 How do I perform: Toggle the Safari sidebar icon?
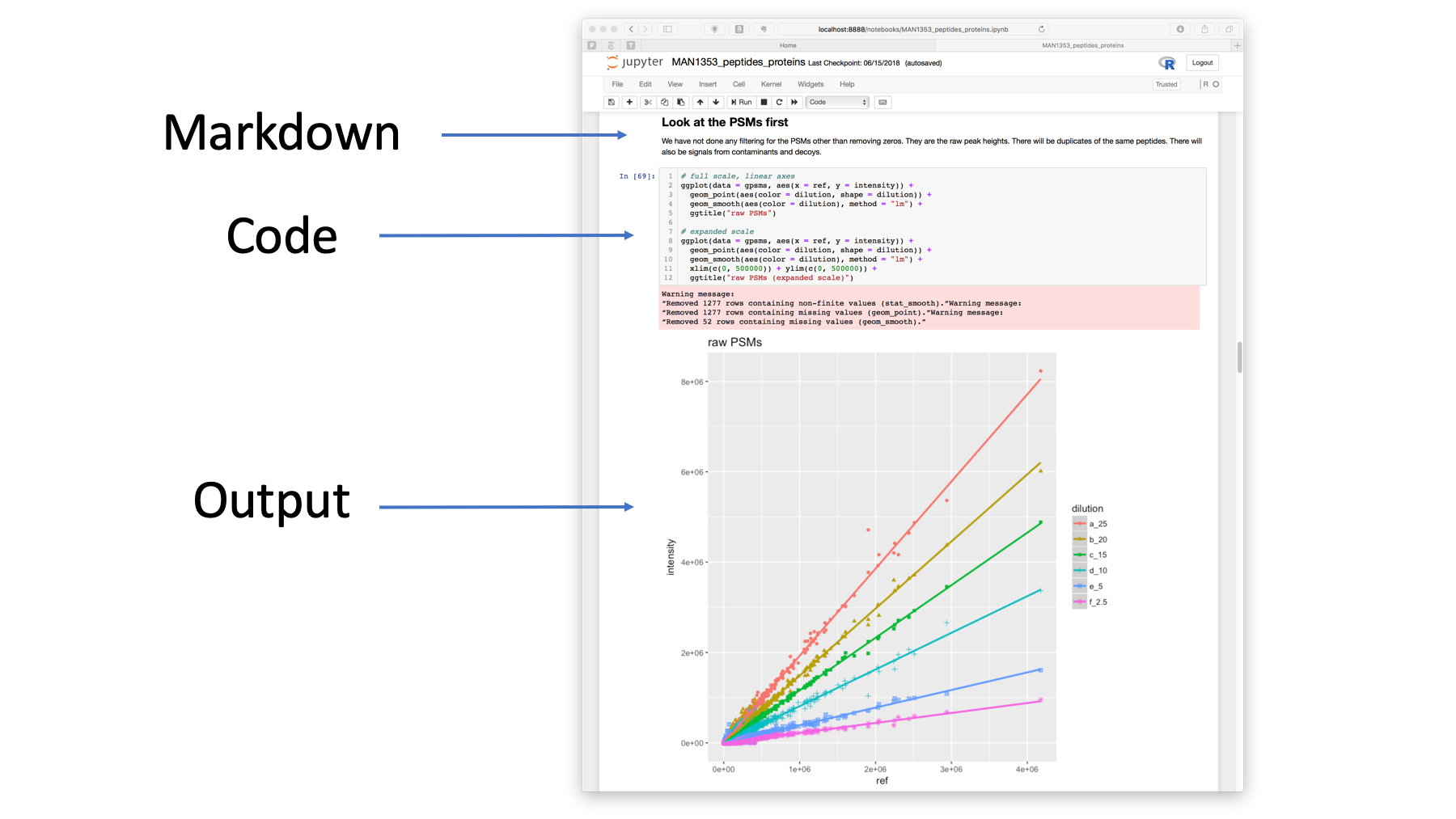667,29
